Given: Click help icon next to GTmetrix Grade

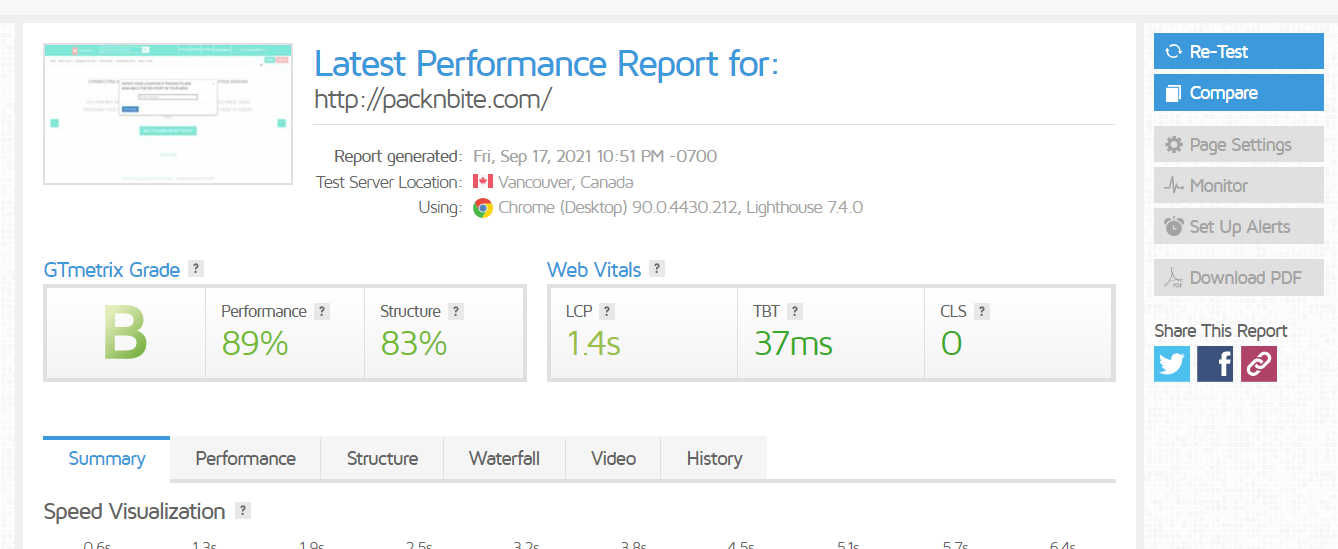Looking at the screenshot, I should point(196,269).
